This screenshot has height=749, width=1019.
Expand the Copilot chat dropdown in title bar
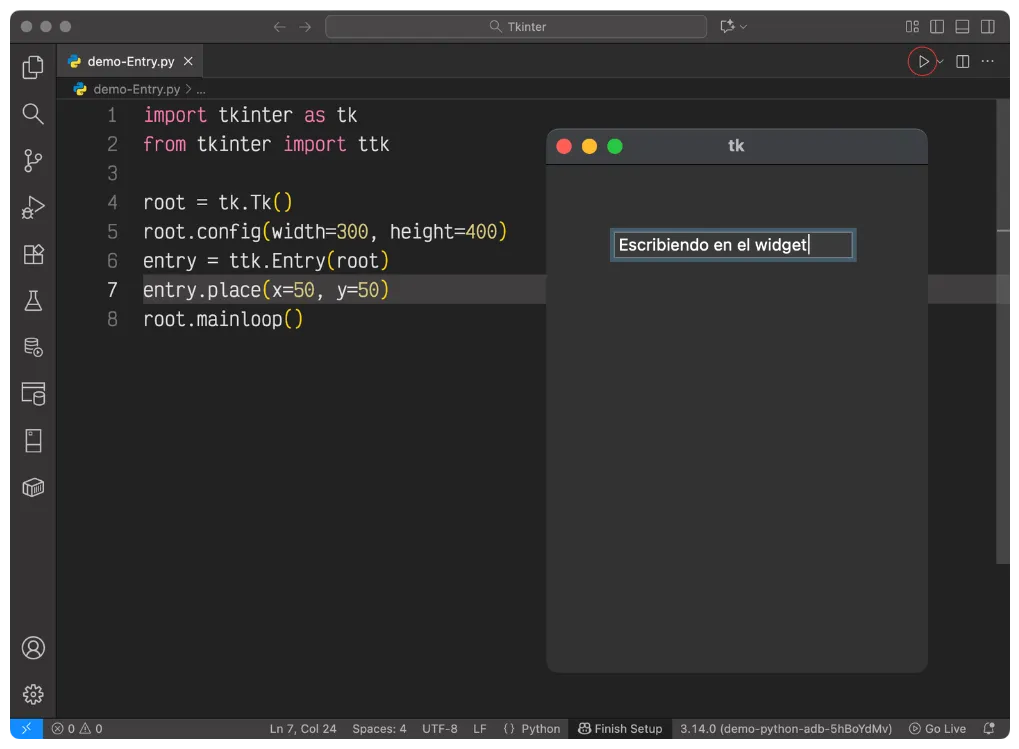[743, 27]
